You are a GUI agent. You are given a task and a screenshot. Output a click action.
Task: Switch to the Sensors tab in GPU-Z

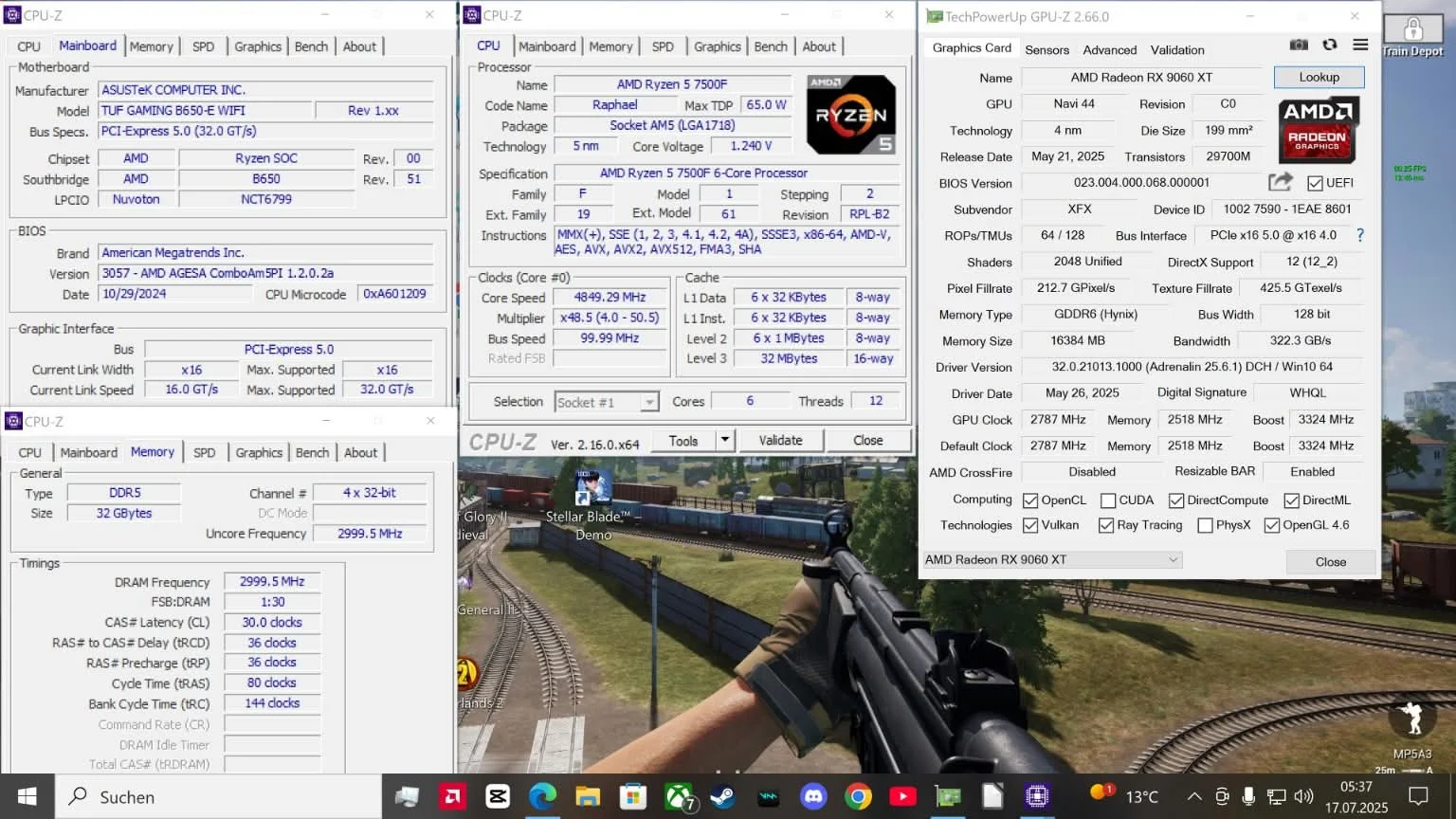[x=1046, y=49]
